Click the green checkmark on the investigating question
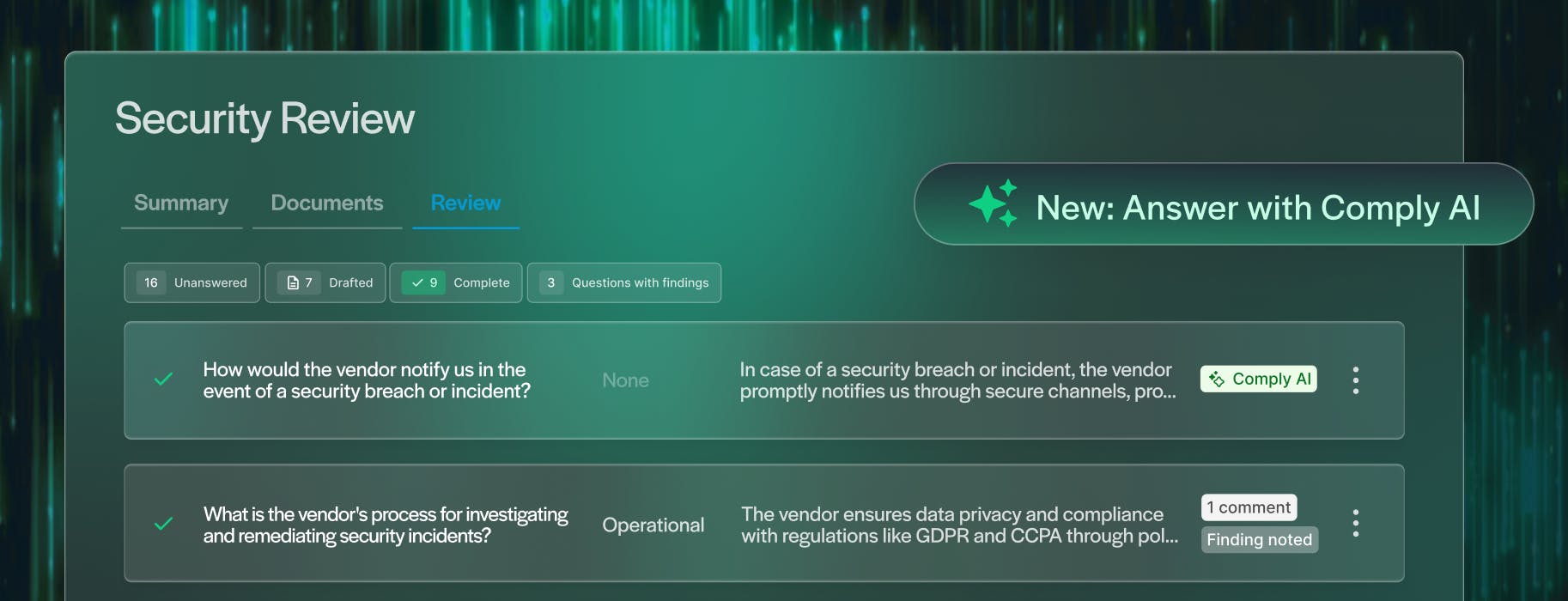 click(163, 524)
